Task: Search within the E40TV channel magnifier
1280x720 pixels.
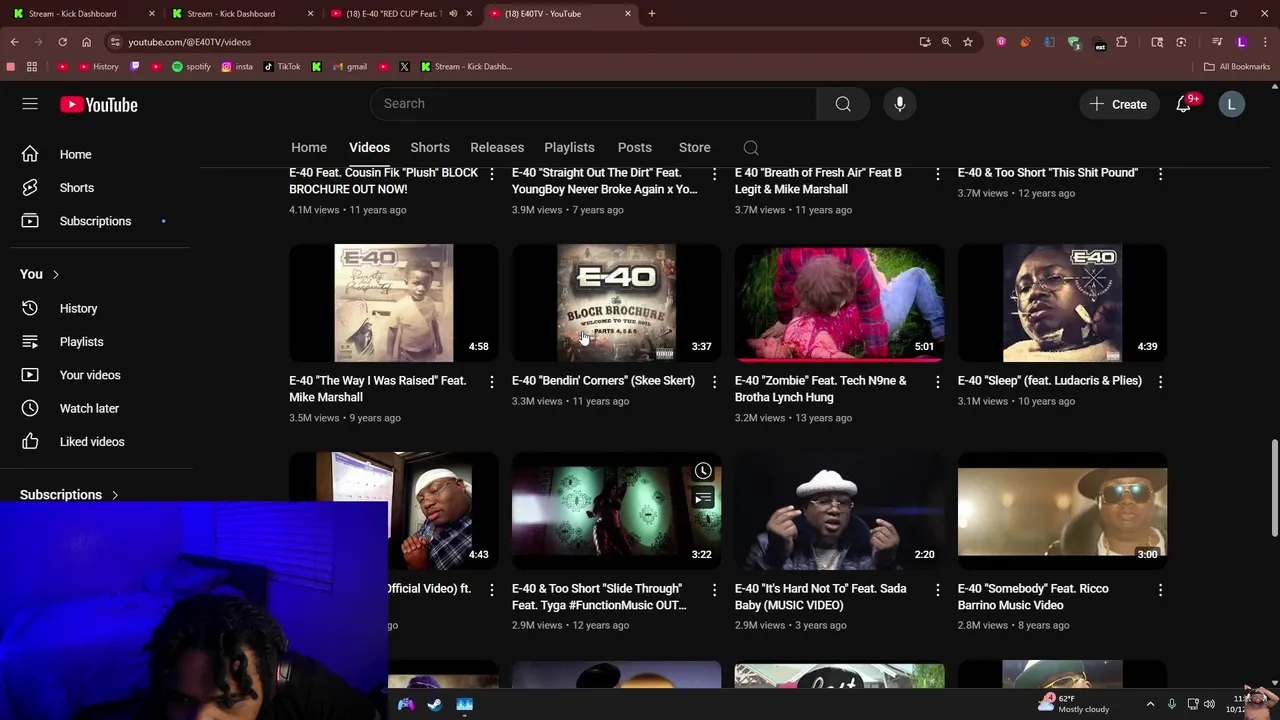Action: tap(751, 148)
